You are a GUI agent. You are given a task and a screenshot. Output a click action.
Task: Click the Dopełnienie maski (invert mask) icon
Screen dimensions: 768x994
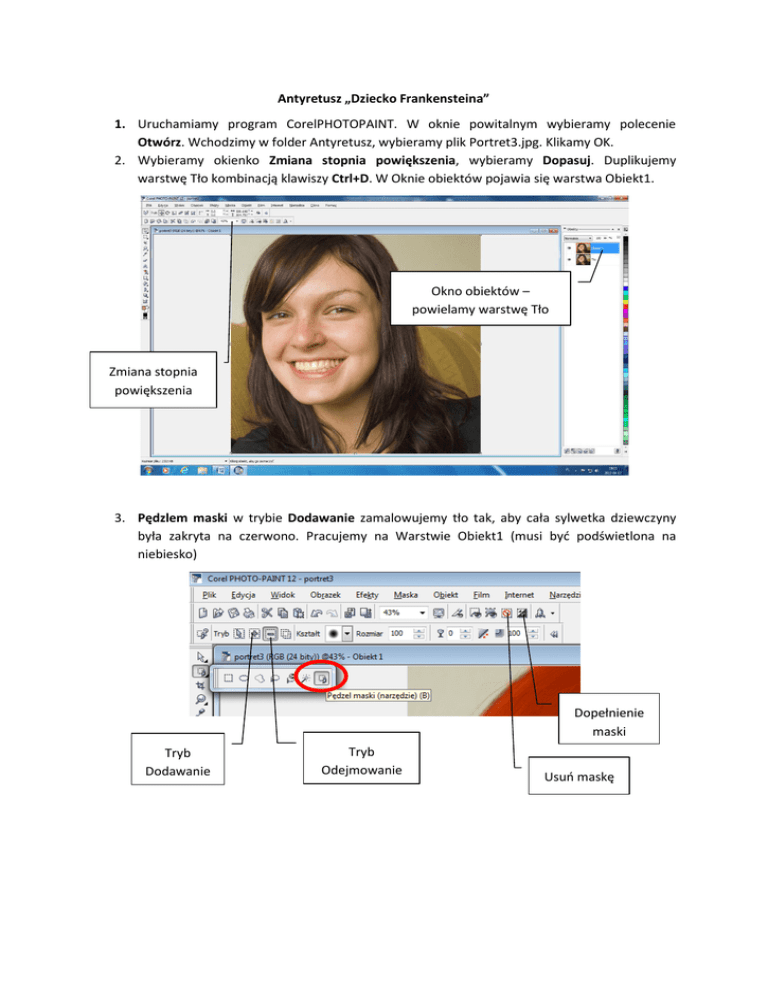click(523, 611)
